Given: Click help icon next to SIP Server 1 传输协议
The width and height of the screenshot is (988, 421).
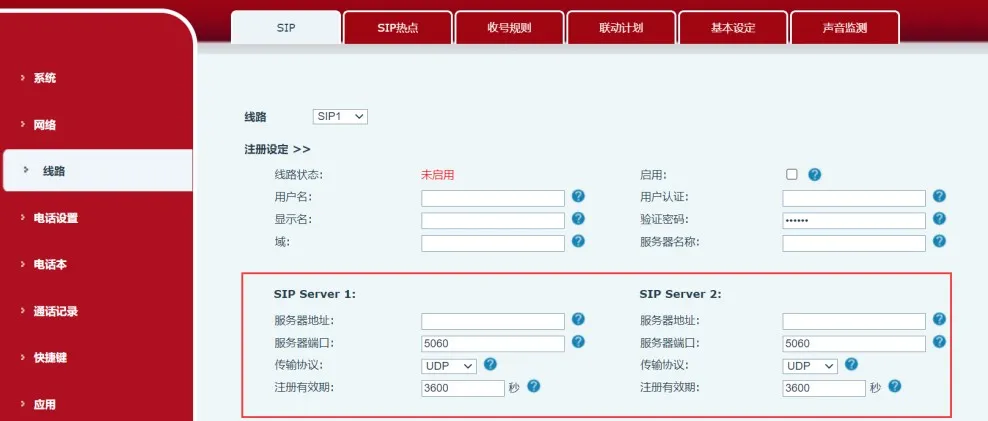Looking at the screenshot, I should point(490,365).
